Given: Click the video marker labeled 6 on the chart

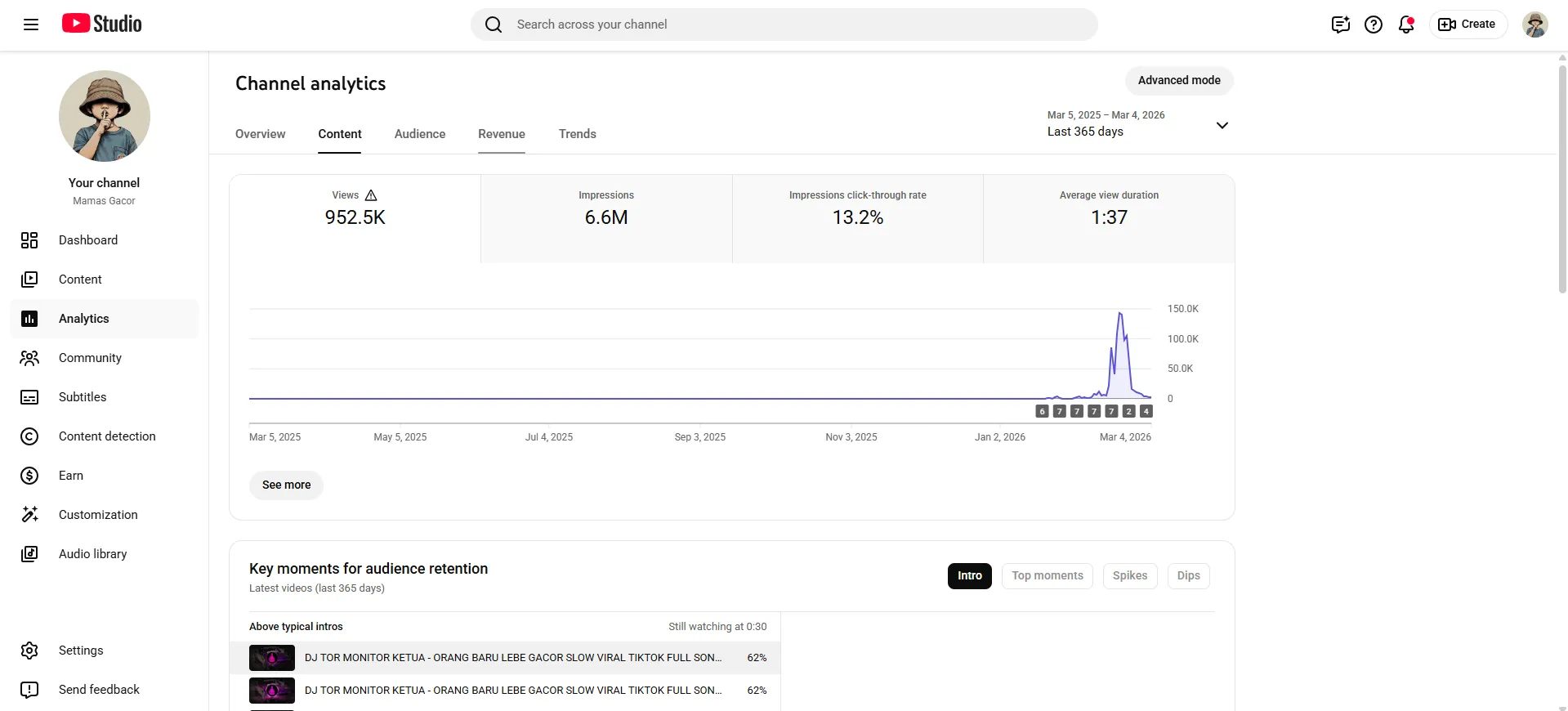Looking at the screenshot, I should pyautogui.click(x=1042, y=411).
